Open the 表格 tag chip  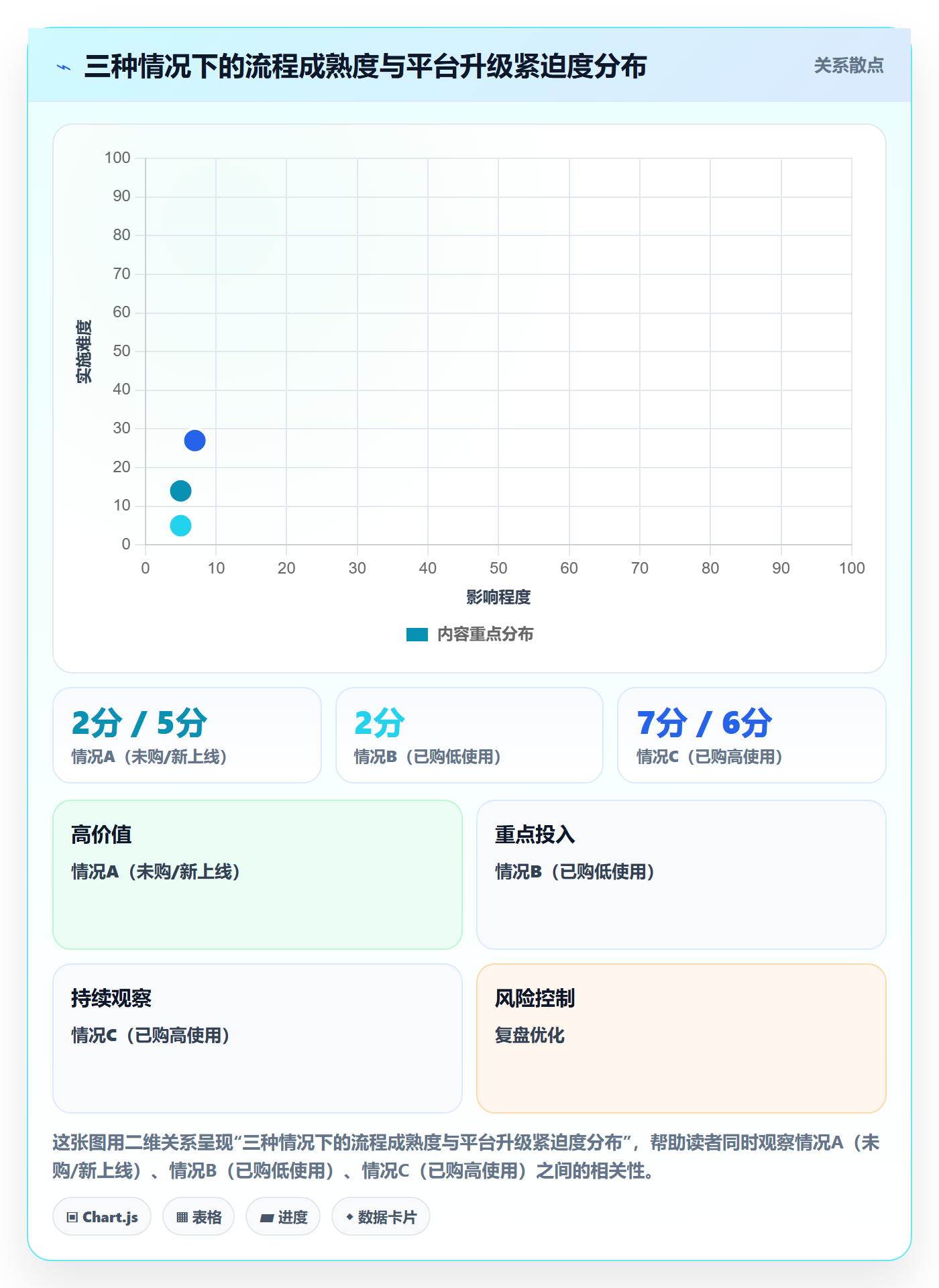pos(199,1217)
